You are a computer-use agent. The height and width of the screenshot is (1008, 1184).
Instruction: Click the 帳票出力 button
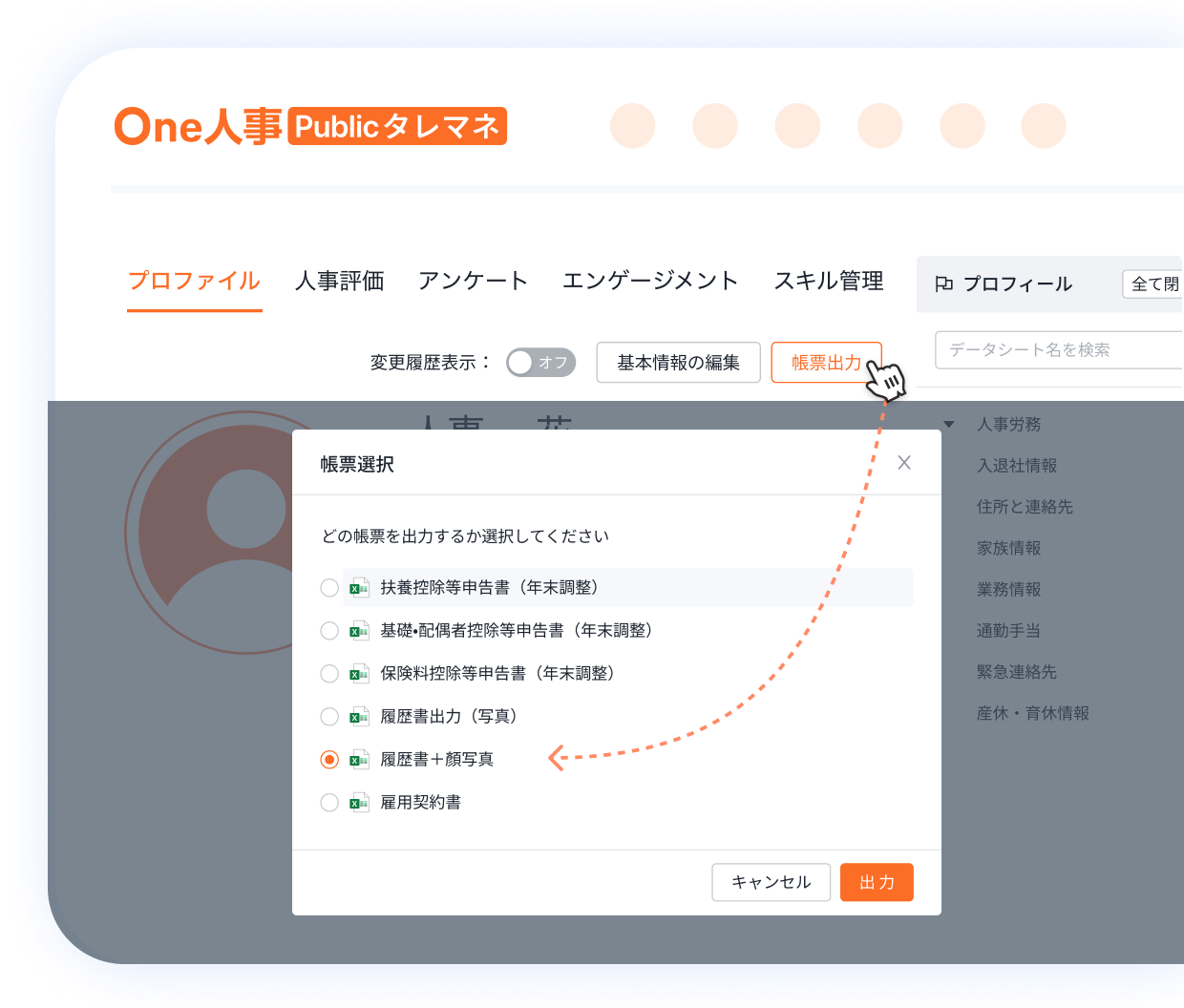point(826,363)
